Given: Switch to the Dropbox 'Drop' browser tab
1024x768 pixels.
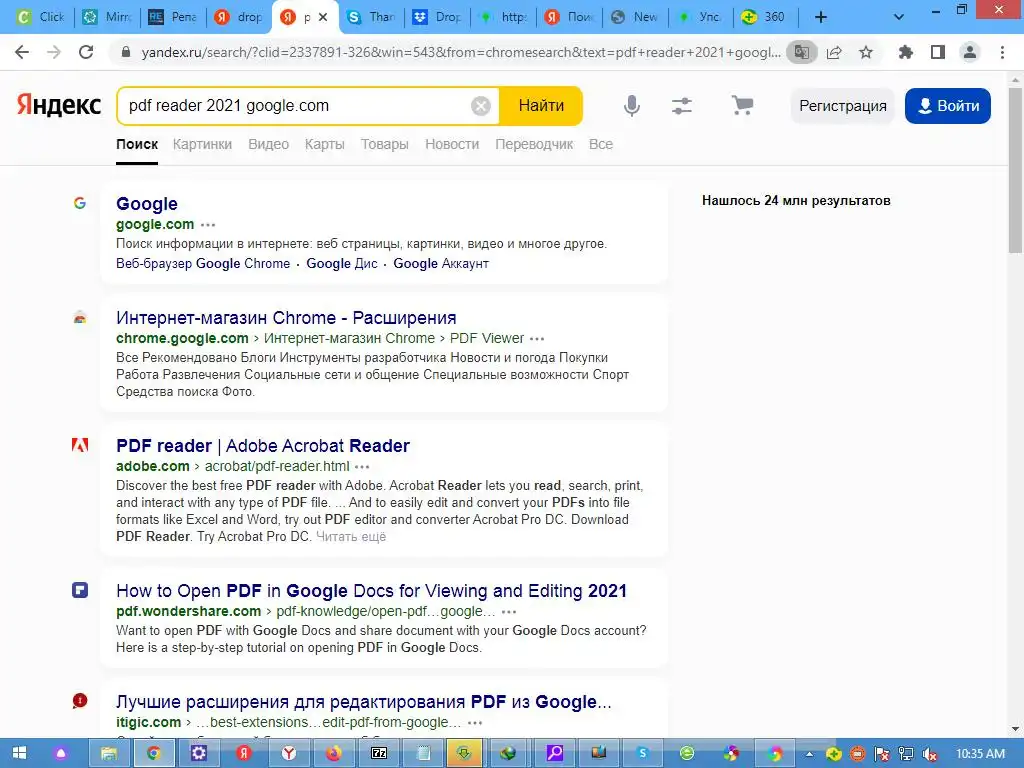Looking at the screenshot, I should [437, 17].
